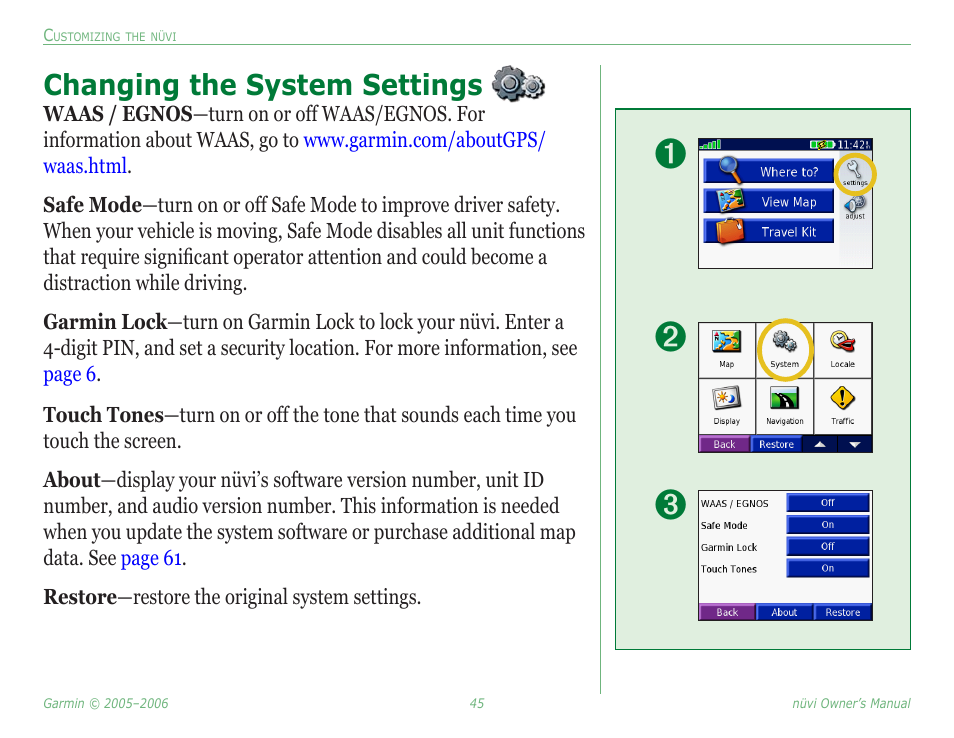Click the map icon on View Map
Viewport: 954px width, 738px height.
[x=730, y=200]
